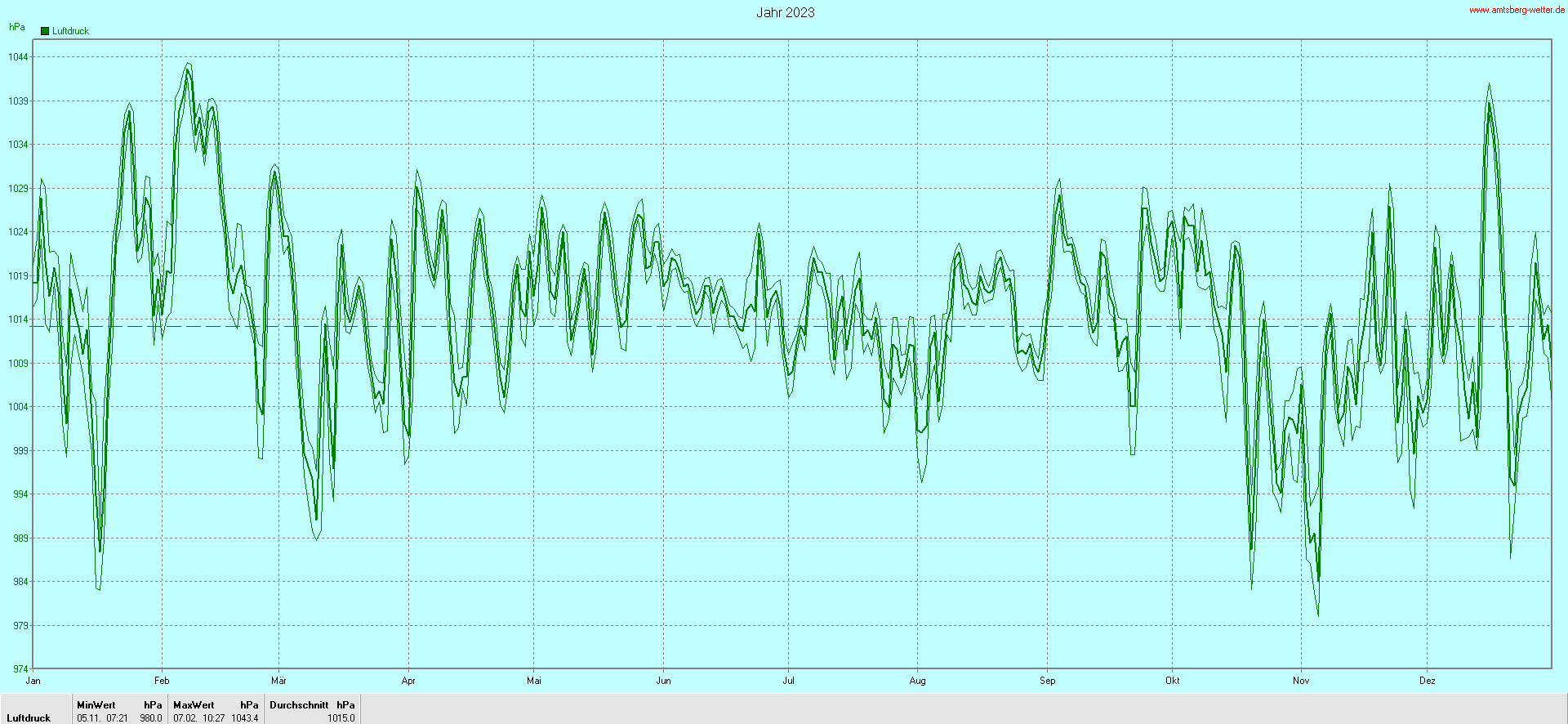Select the 999 y-axis tick label

pyautogui.click(x=20, y=451)
